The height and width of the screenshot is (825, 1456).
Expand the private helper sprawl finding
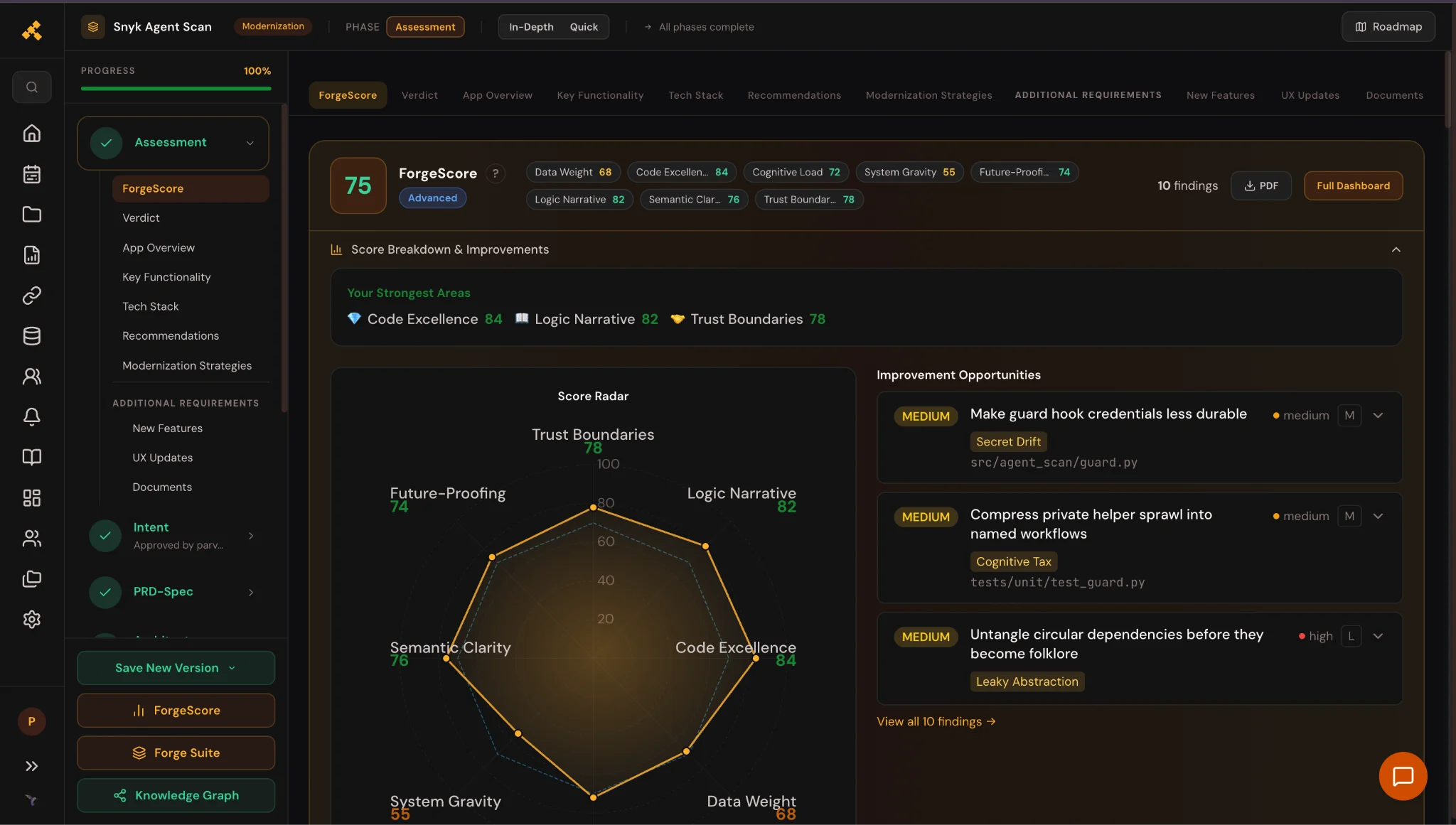tap(1378, 517)
